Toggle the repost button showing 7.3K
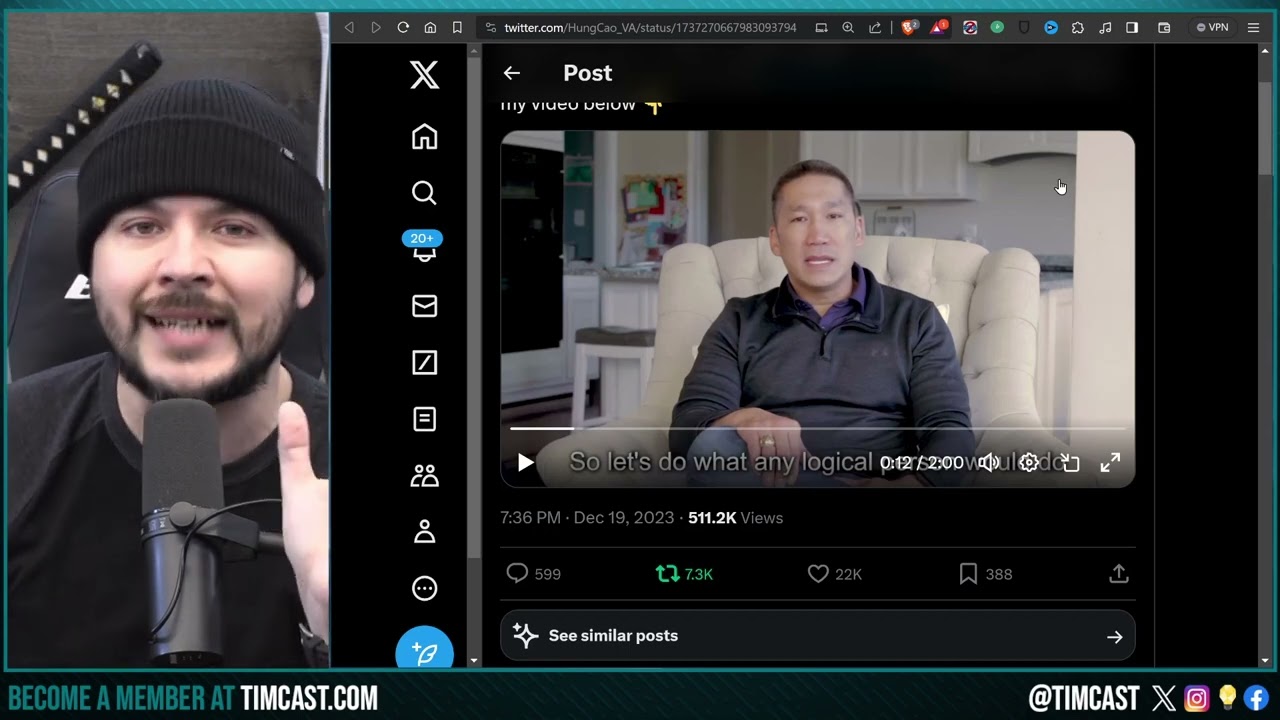This screenshot has width=1280, height=720. [x=684, y=574]
